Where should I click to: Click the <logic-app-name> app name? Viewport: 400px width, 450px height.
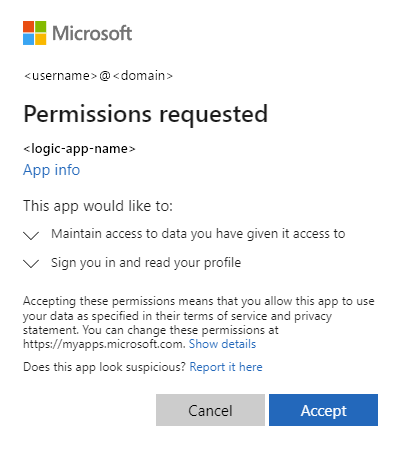coord(79,149)
